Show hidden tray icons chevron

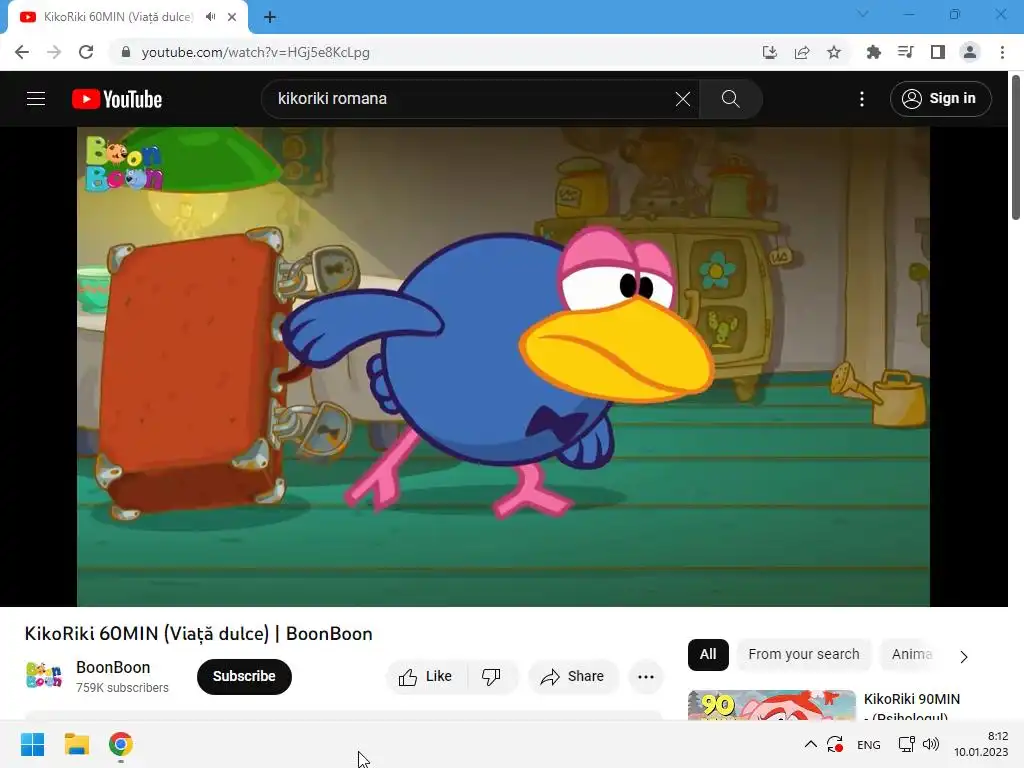[x=810, y=744]
